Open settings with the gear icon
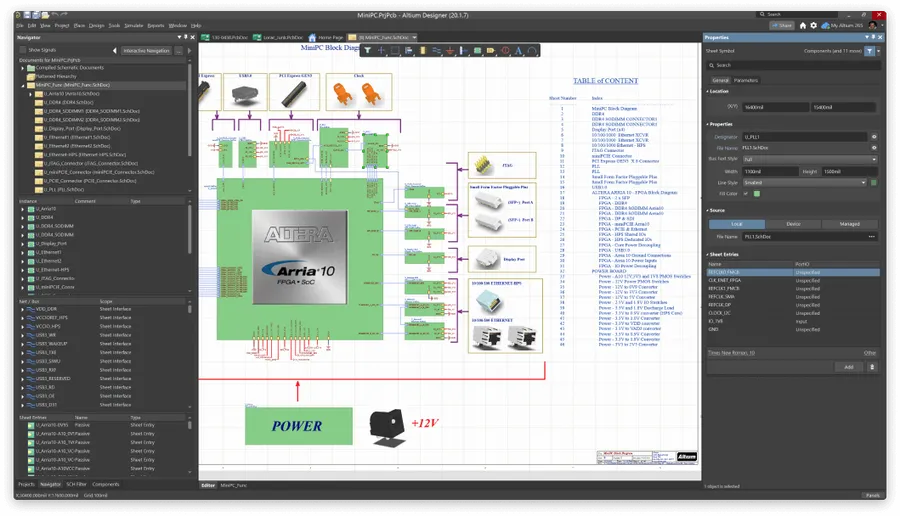This screenshot has width=900, height=516. click(x=813, y=25)
